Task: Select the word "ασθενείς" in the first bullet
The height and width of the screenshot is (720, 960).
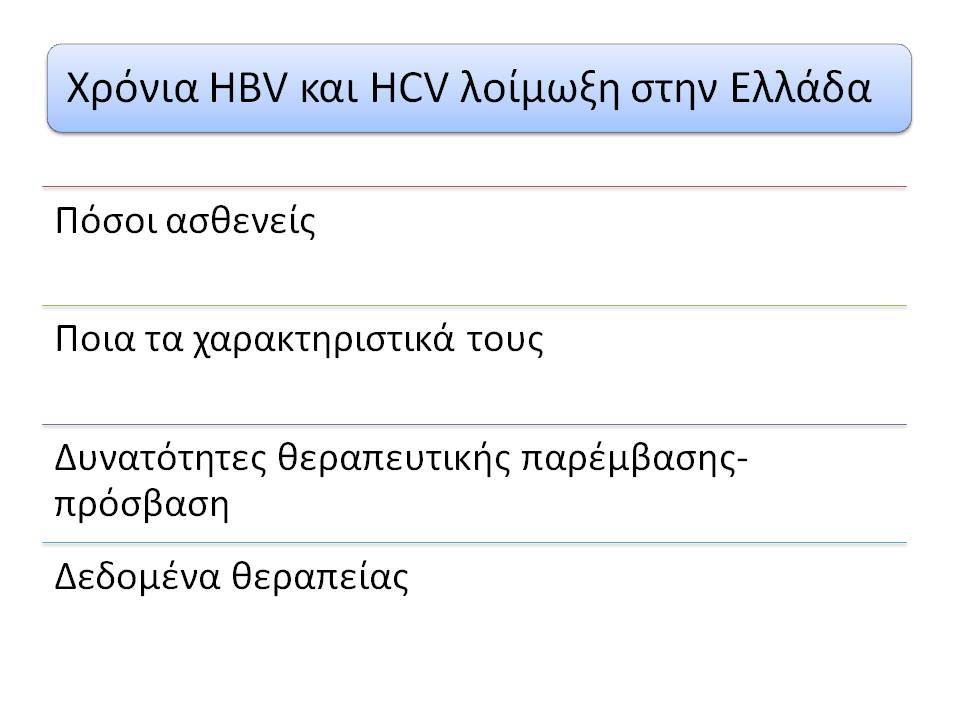Action: tap(241, 222)
